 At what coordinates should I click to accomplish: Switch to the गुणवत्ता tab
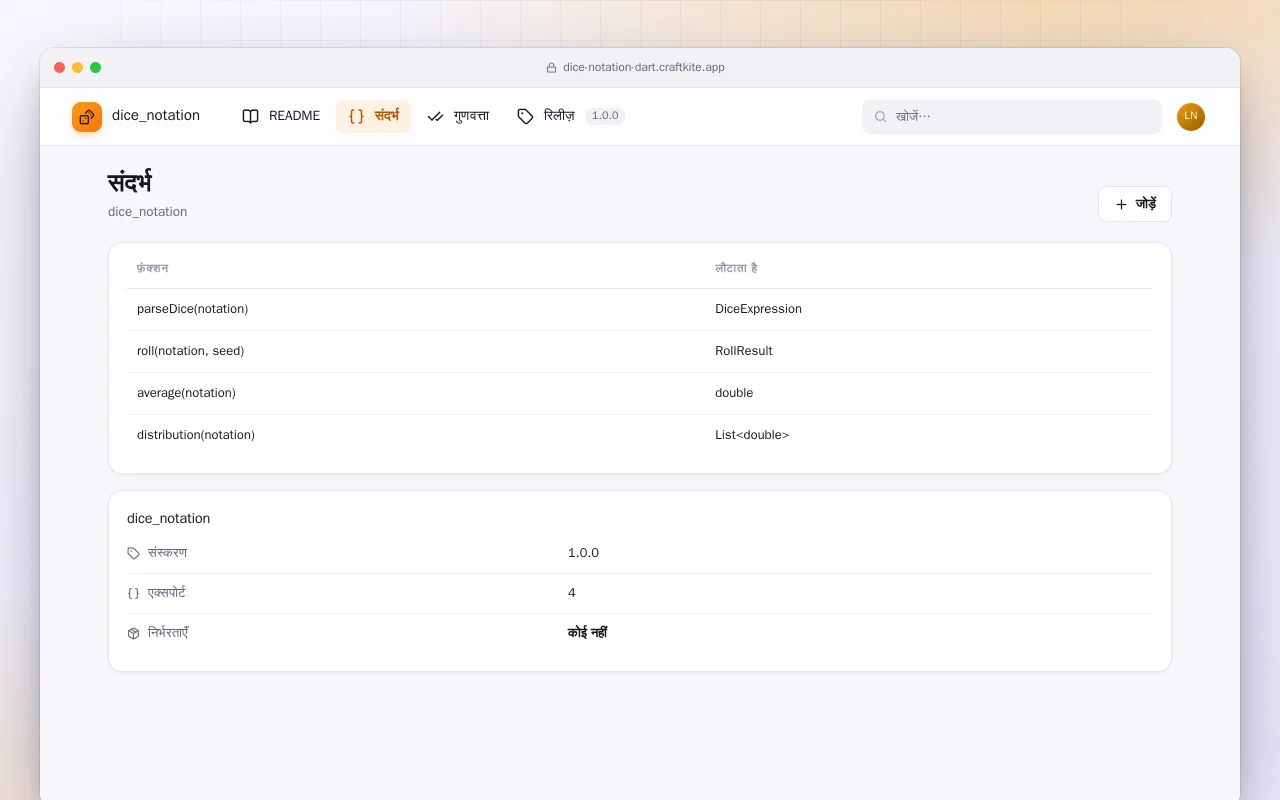click(x=458, y=116)
